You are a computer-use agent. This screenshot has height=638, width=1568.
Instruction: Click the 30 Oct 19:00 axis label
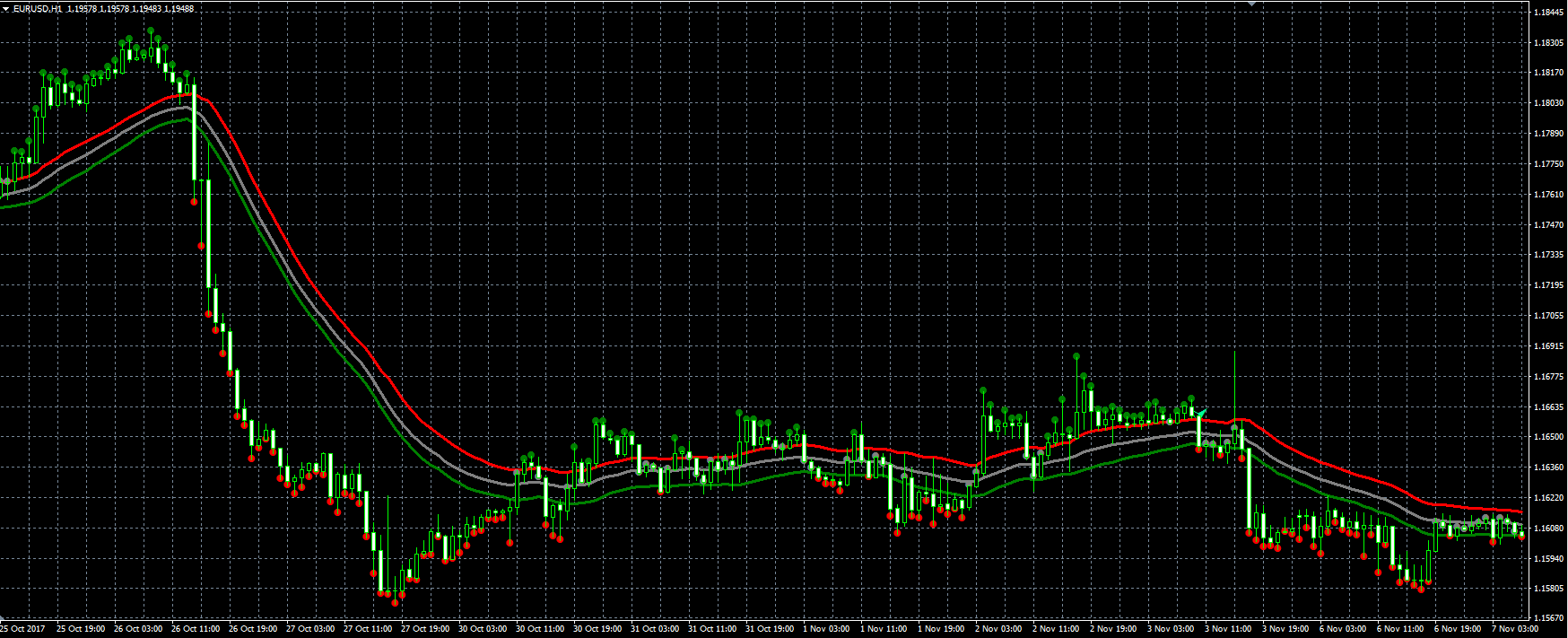point(597,629)
